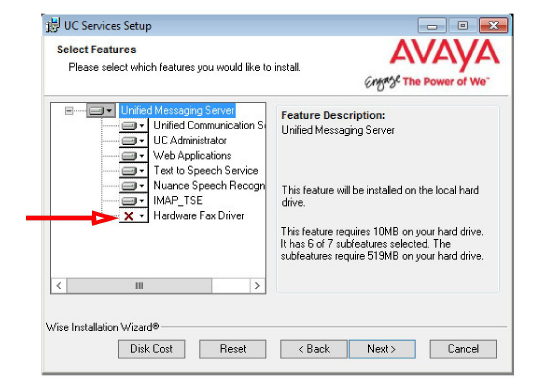The height and width of the screenshot is (387, 555).
Task: Open the Web Applications feature state dropdown
Action: click(x=133, y=156)
